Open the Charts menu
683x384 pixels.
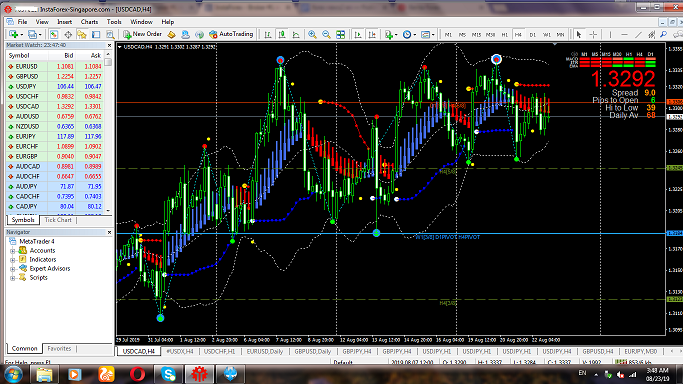coord(89,22)
